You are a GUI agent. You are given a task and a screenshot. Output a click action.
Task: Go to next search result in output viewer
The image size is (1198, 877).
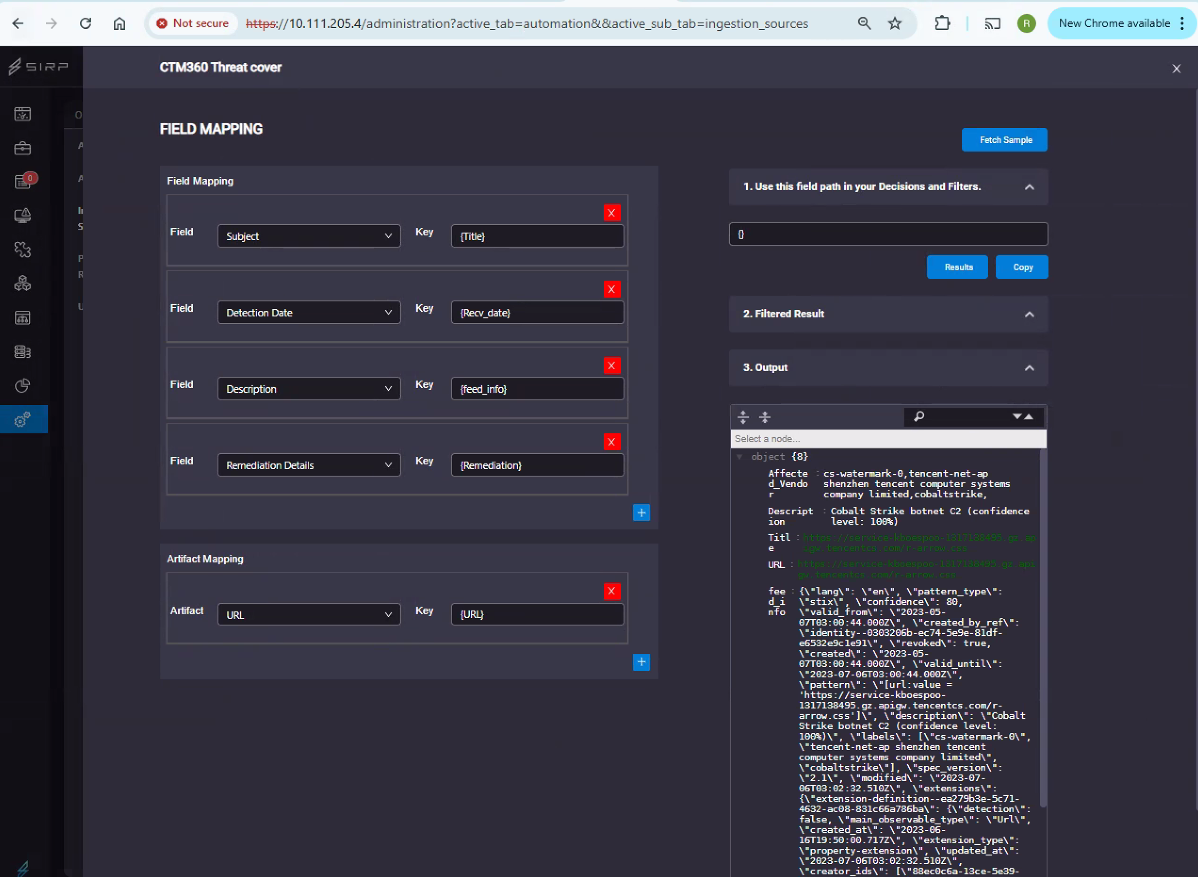tap(1017, 416)
